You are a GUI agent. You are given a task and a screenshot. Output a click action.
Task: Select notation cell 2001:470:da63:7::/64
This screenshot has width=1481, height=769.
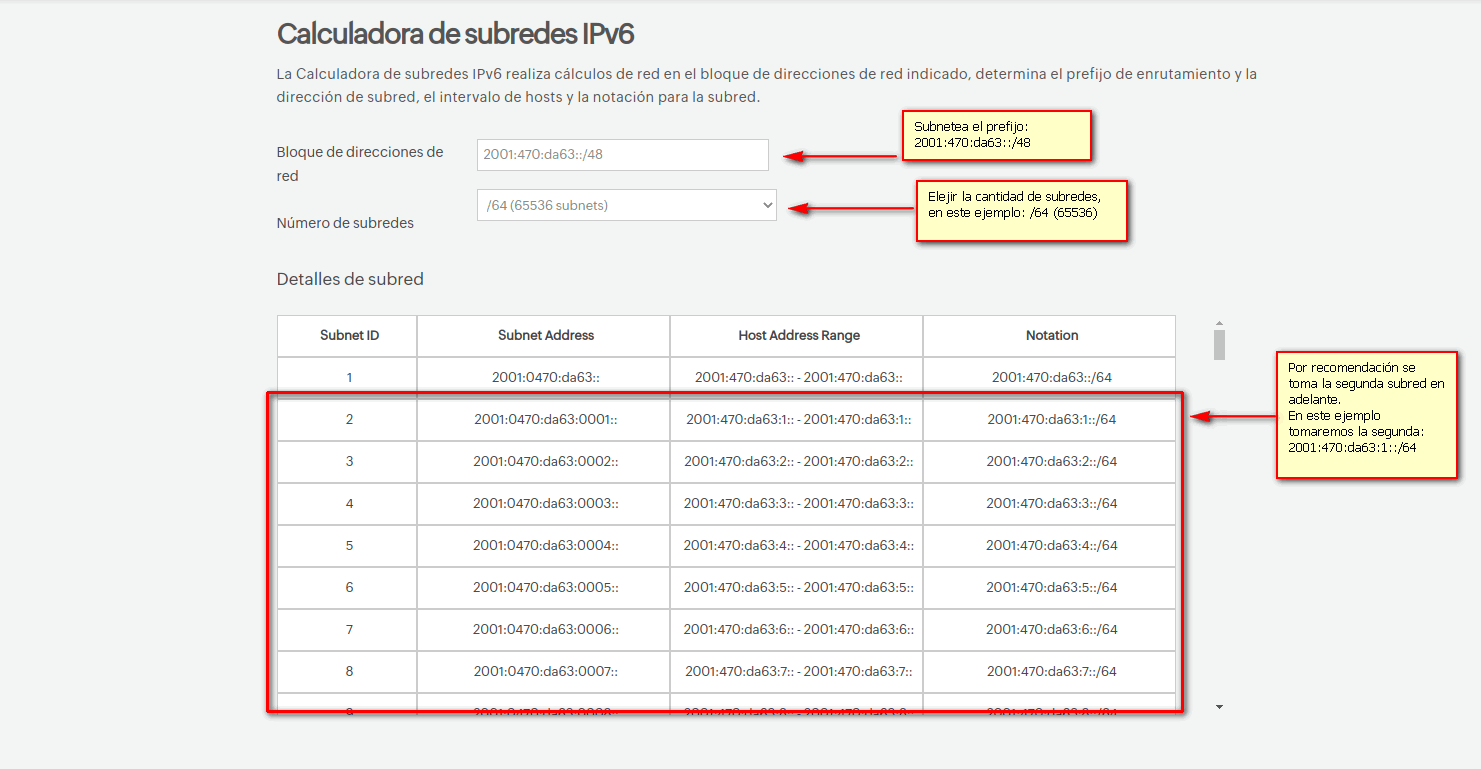coord(1051,672)
